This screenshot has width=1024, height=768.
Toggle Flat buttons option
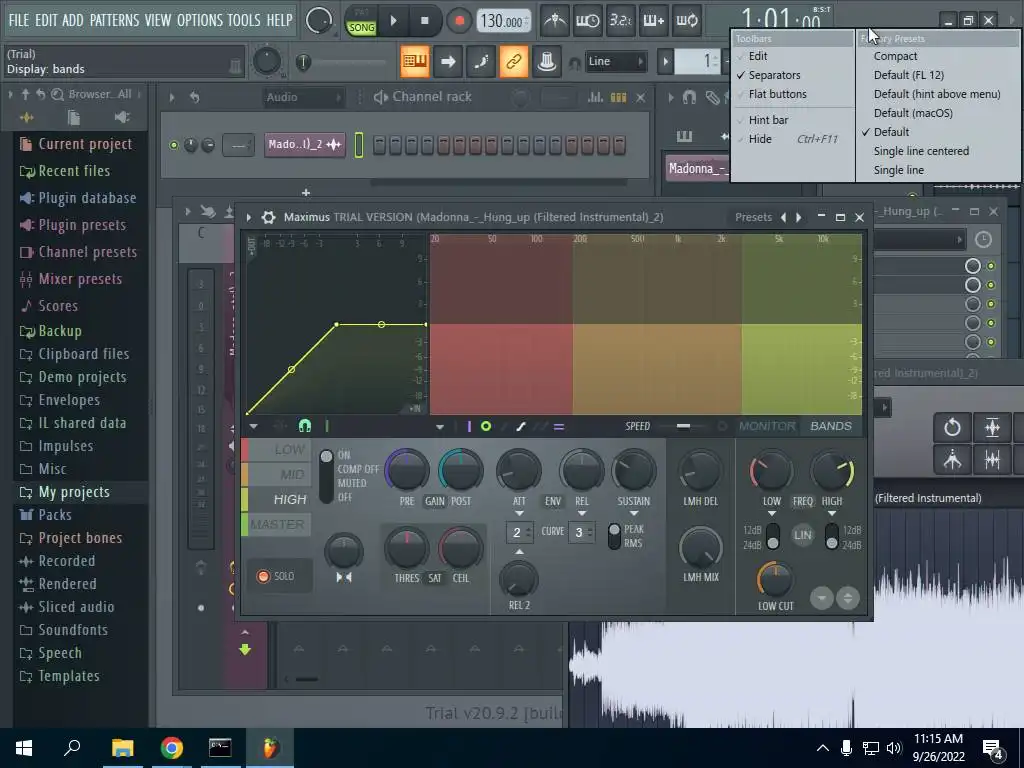click(777, 94)
